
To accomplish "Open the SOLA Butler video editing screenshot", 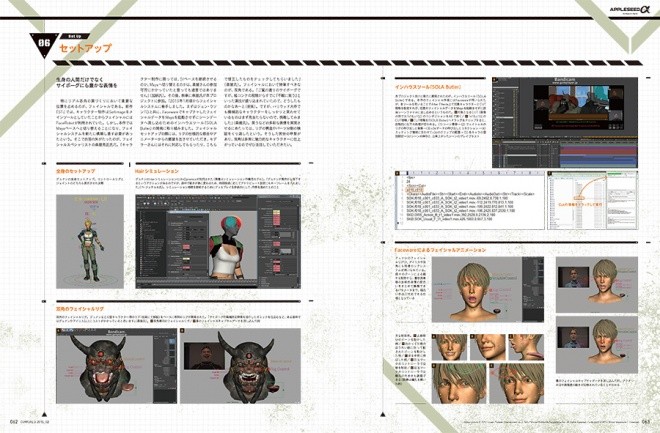I will pyautogui.click(x=565, y=122).
